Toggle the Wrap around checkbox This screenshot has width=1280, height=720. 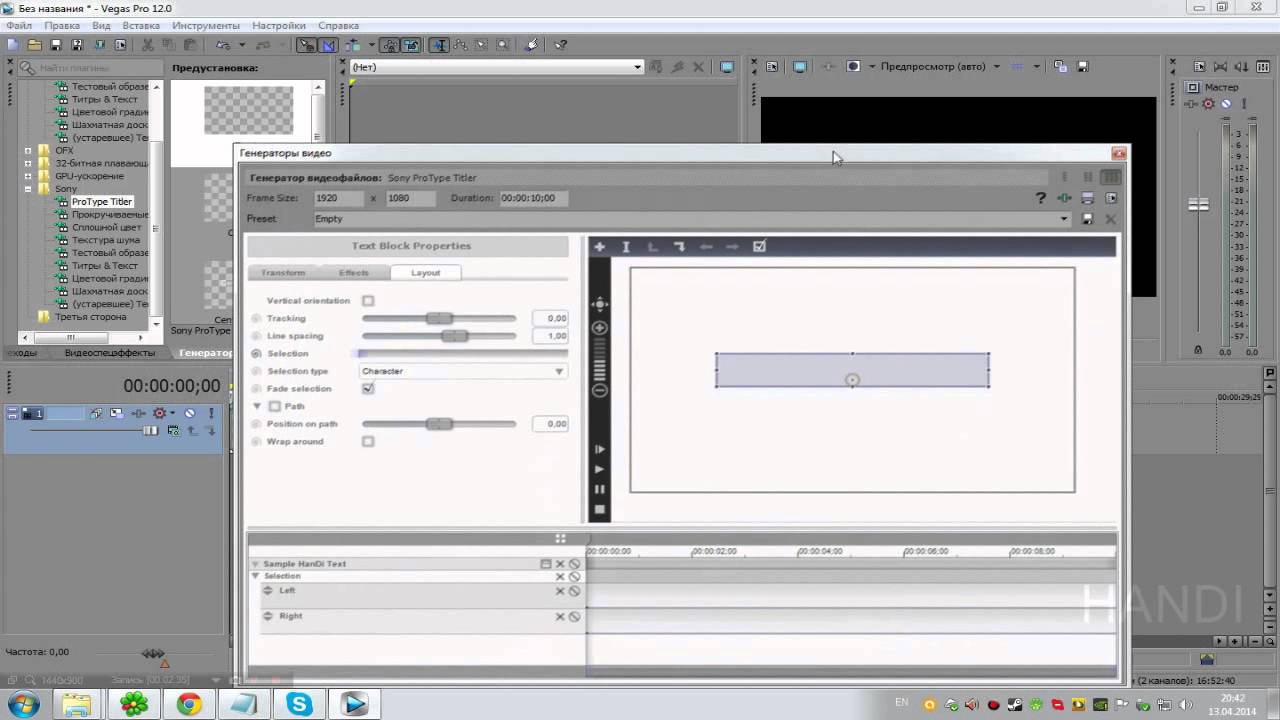pos(368,442)
